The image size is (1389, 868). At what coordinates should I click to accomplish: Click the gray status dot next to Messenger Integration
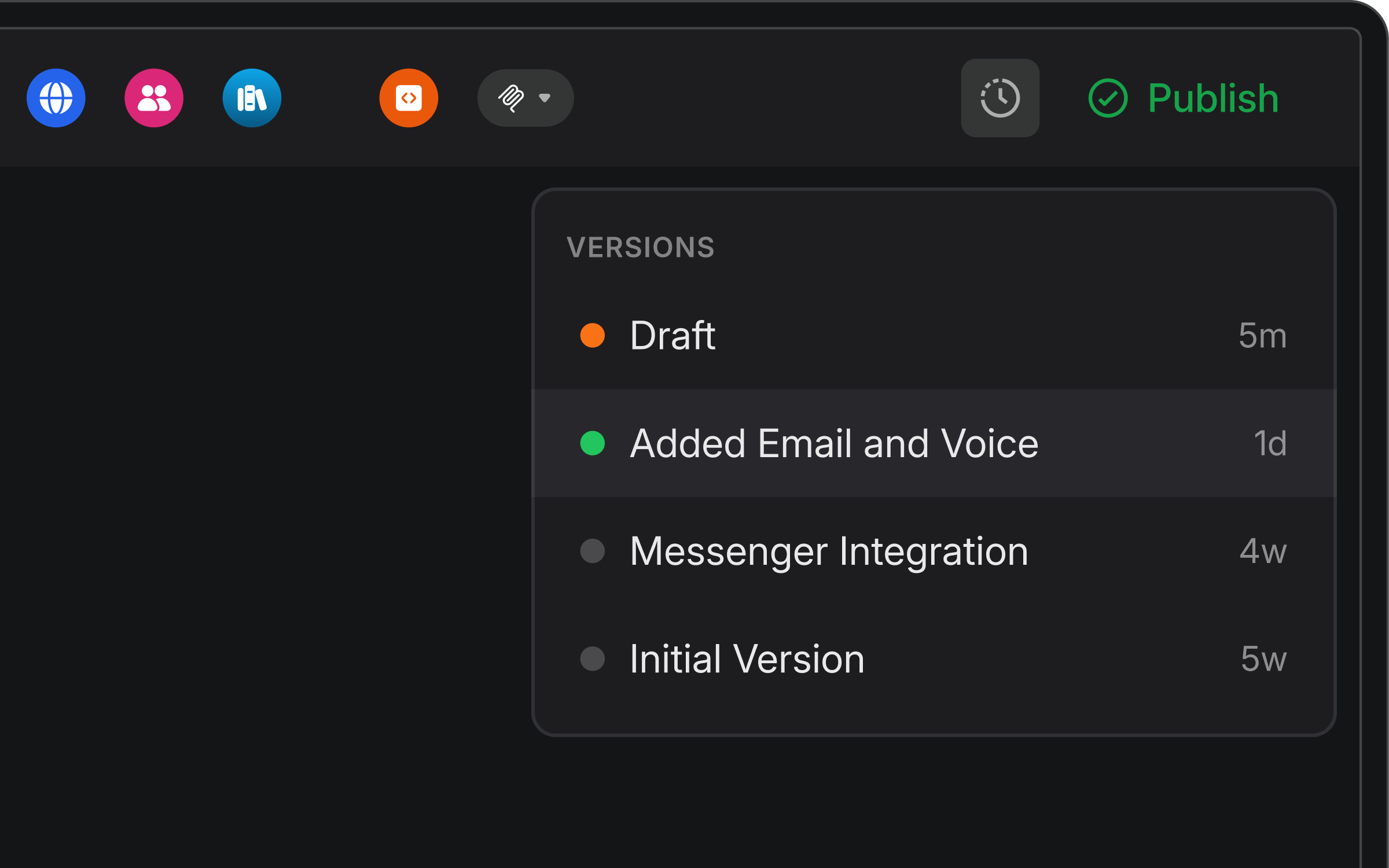[591, 551]
